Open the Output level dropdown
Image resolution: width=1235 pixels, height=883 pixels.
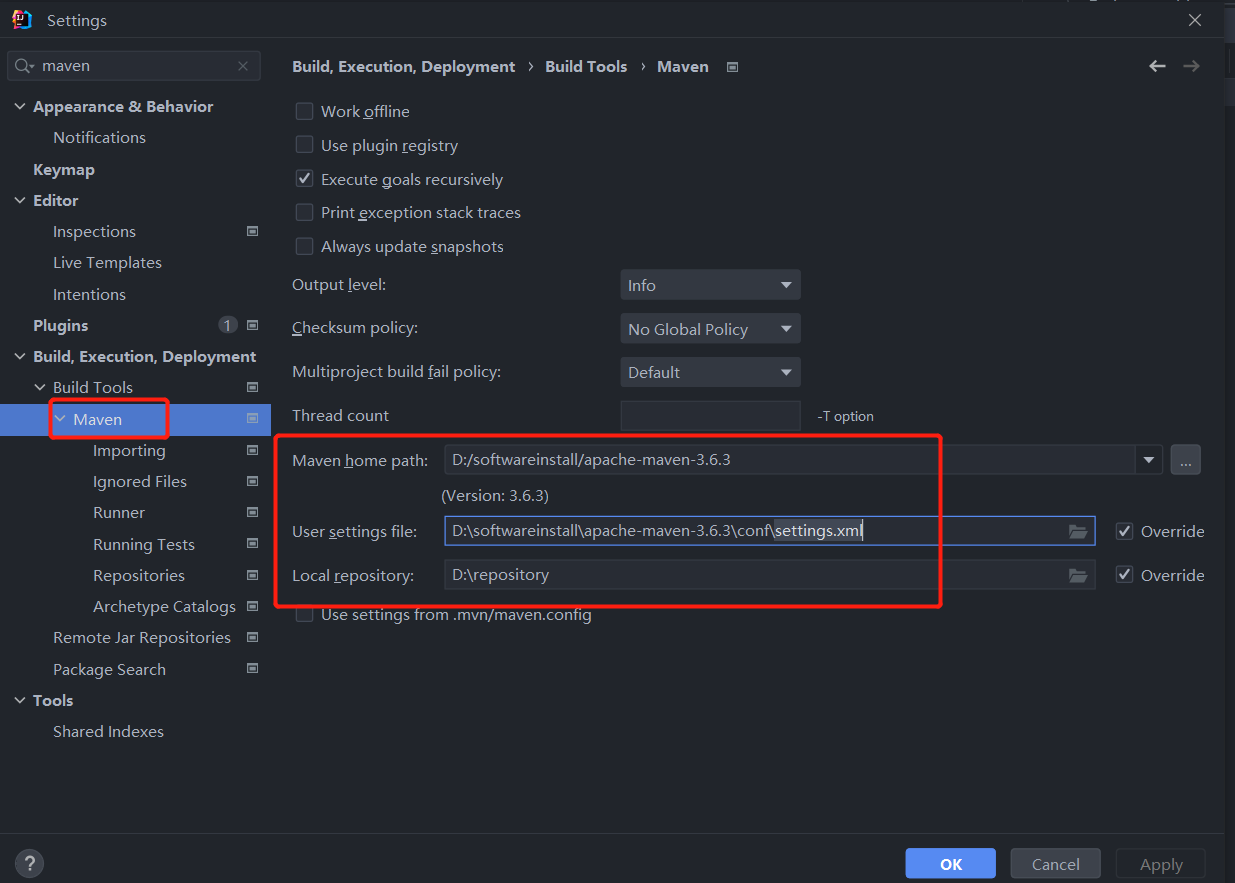[x=710, y=285]
